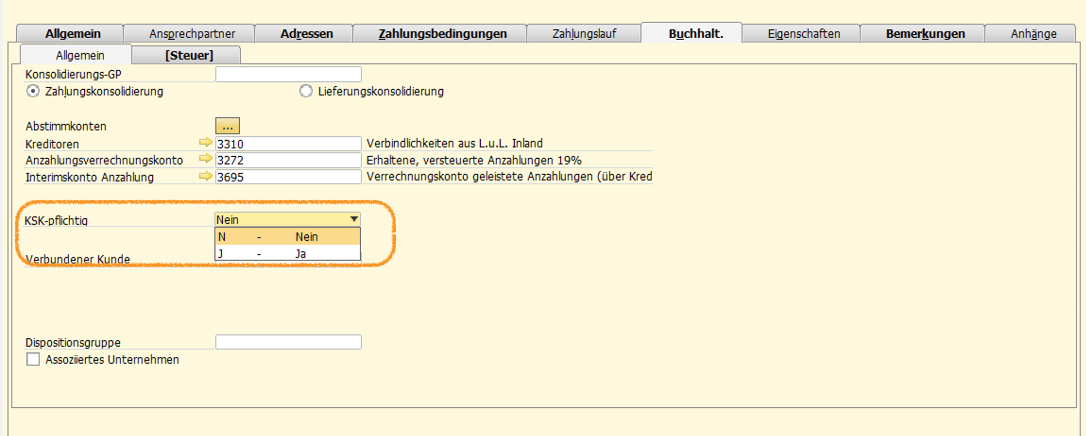This screenshot has height=436, width=1086.
Task: Select the Lieferungskonsolidierung radio button
Action: 307,91
